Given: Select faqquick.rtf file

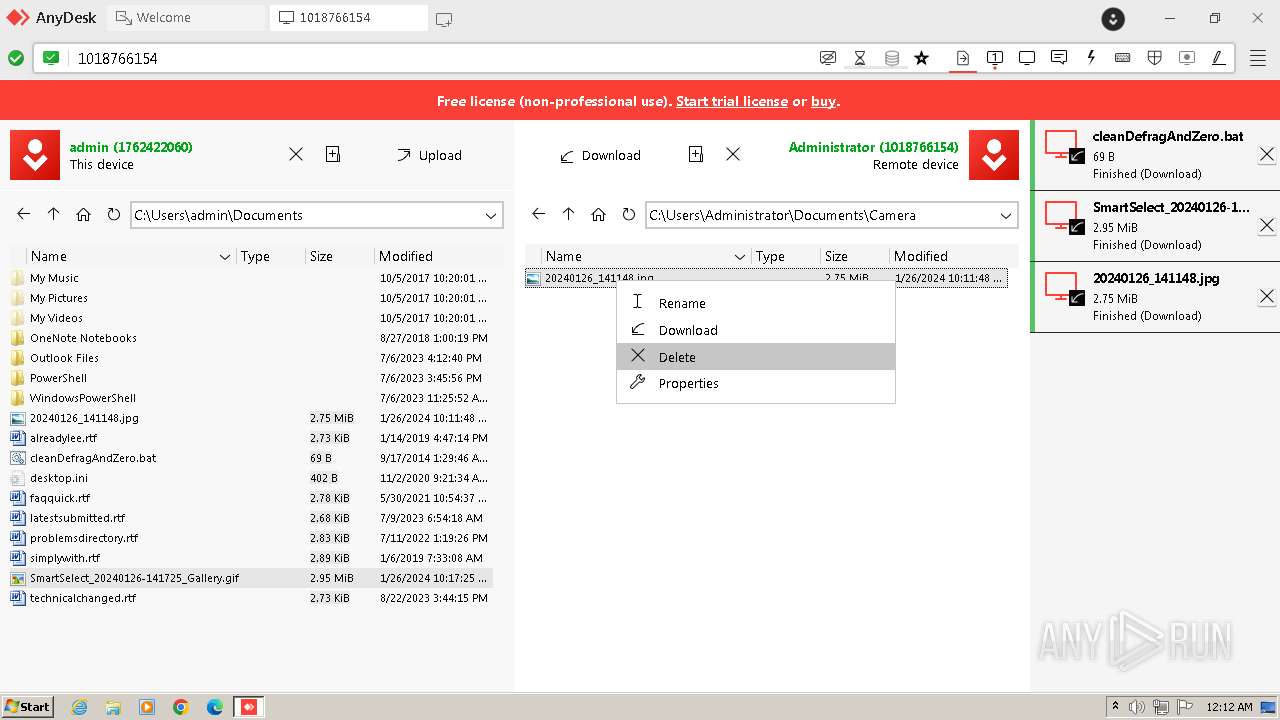Looking at the screenshot, I should [250, 498].
